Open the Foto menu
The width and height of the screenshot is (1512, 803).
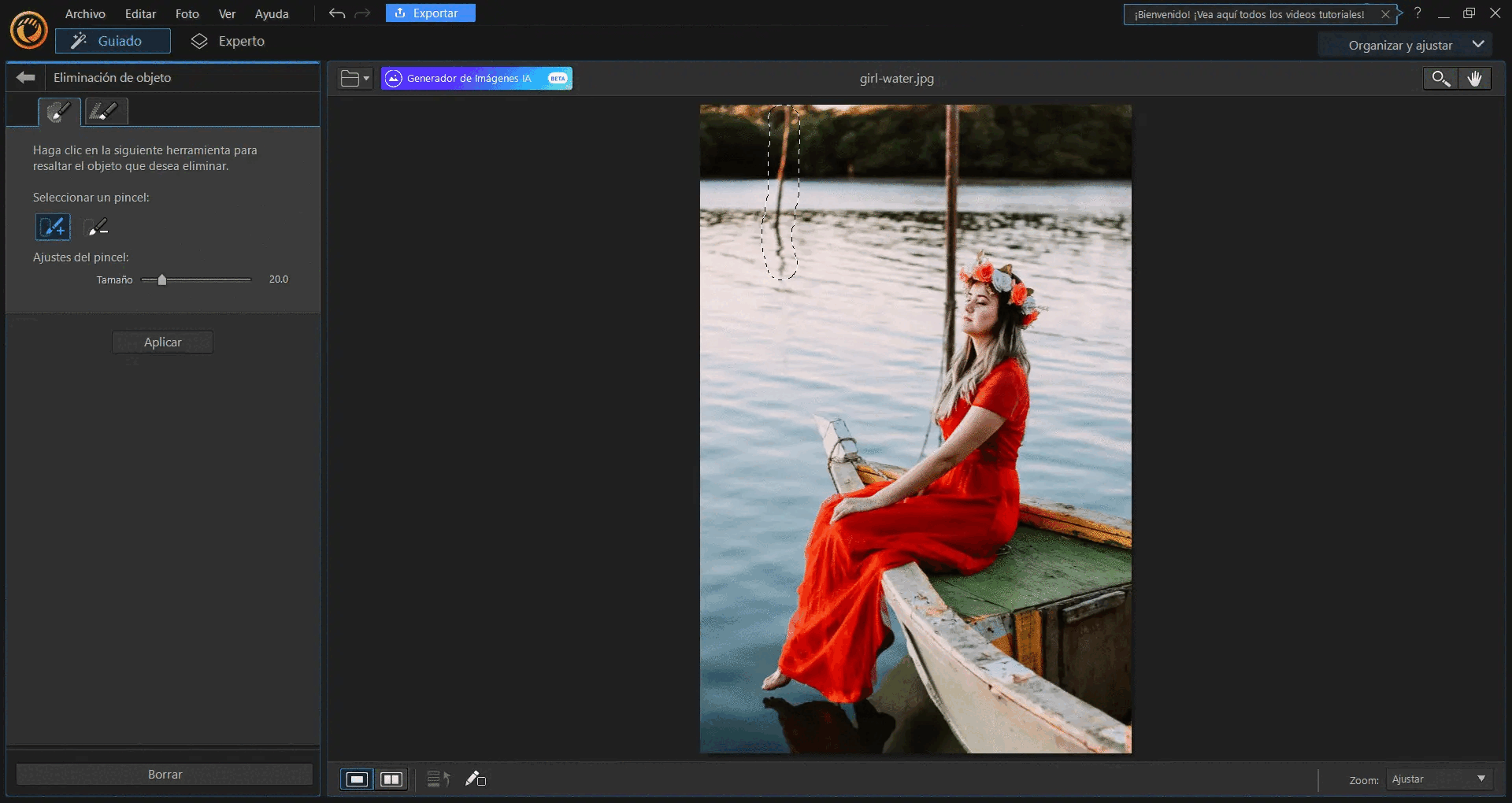tap(187, 13)
